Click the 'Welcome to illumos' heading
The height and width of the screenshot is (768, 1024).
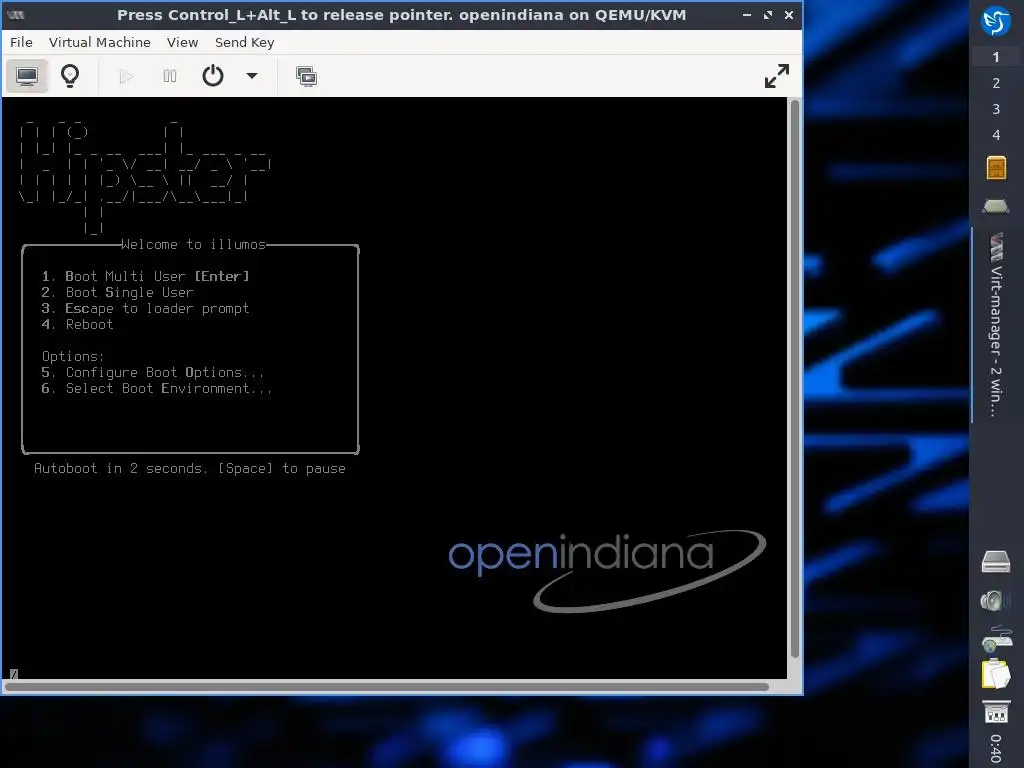click(x=194, y=244)
